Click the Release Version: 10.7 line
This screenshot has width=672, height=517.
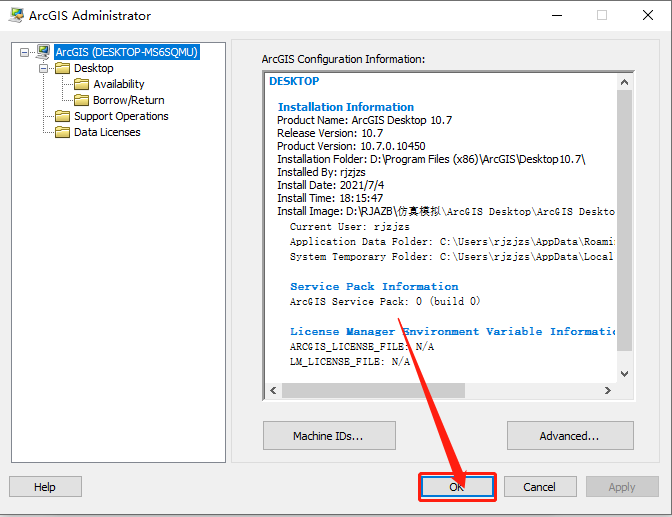pyautogui.click(x=330, y=133)
